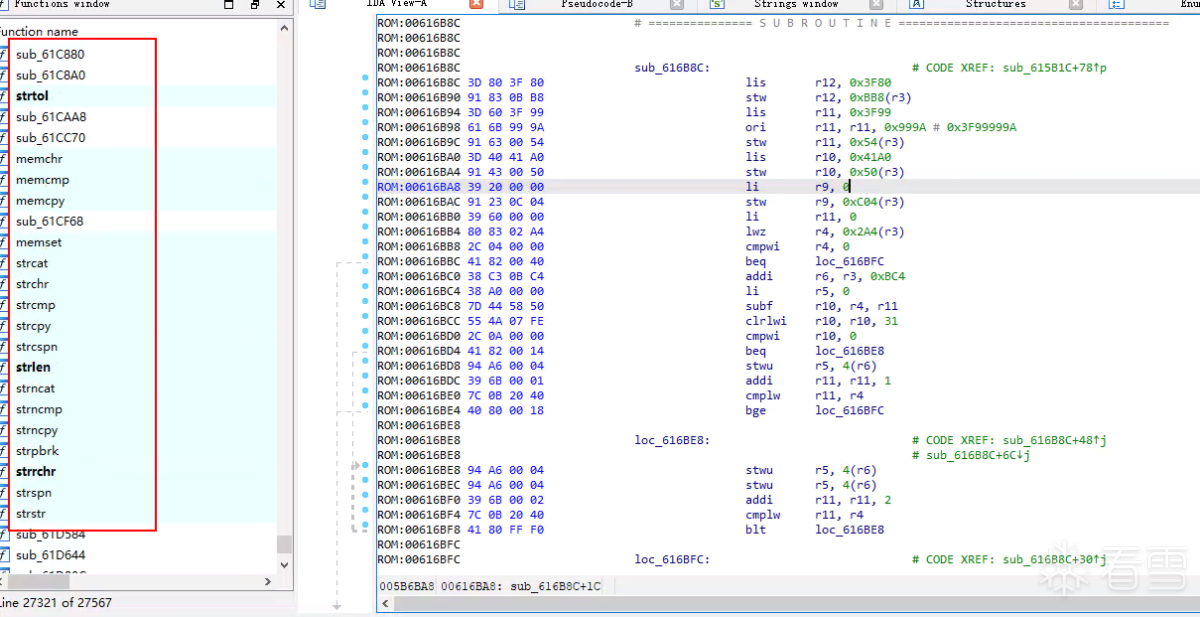
Task: Close the Functions window panel
Action: [281, 4]
